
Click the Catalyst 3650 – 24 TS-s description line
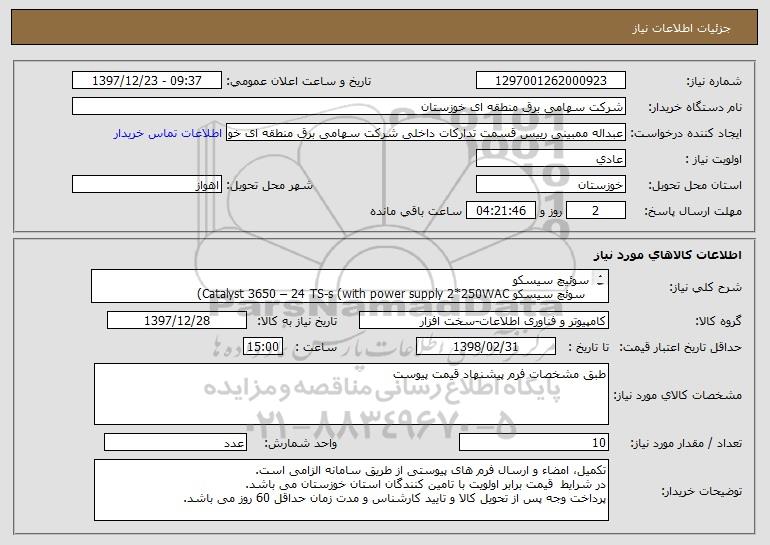[x=390, y=294]
